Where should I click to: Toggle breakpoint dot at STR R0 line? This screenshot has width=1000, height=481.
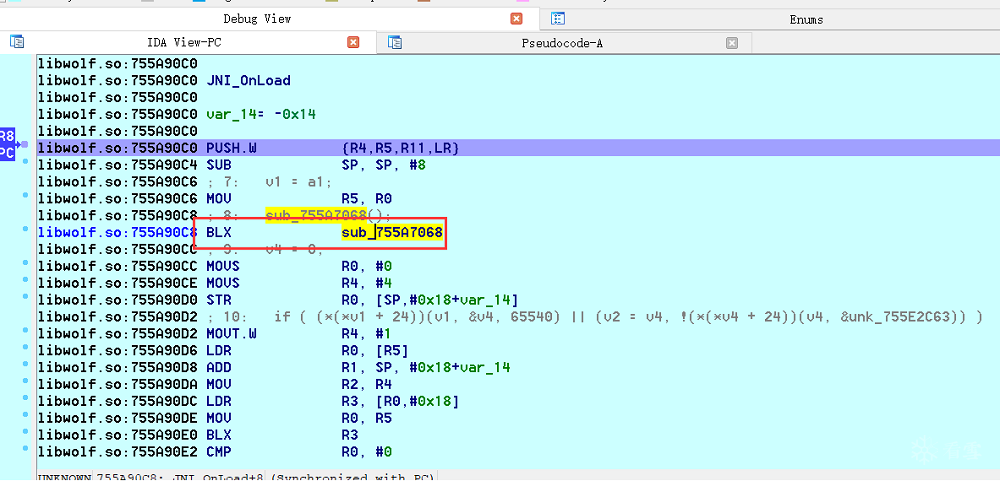click(25, 295)
